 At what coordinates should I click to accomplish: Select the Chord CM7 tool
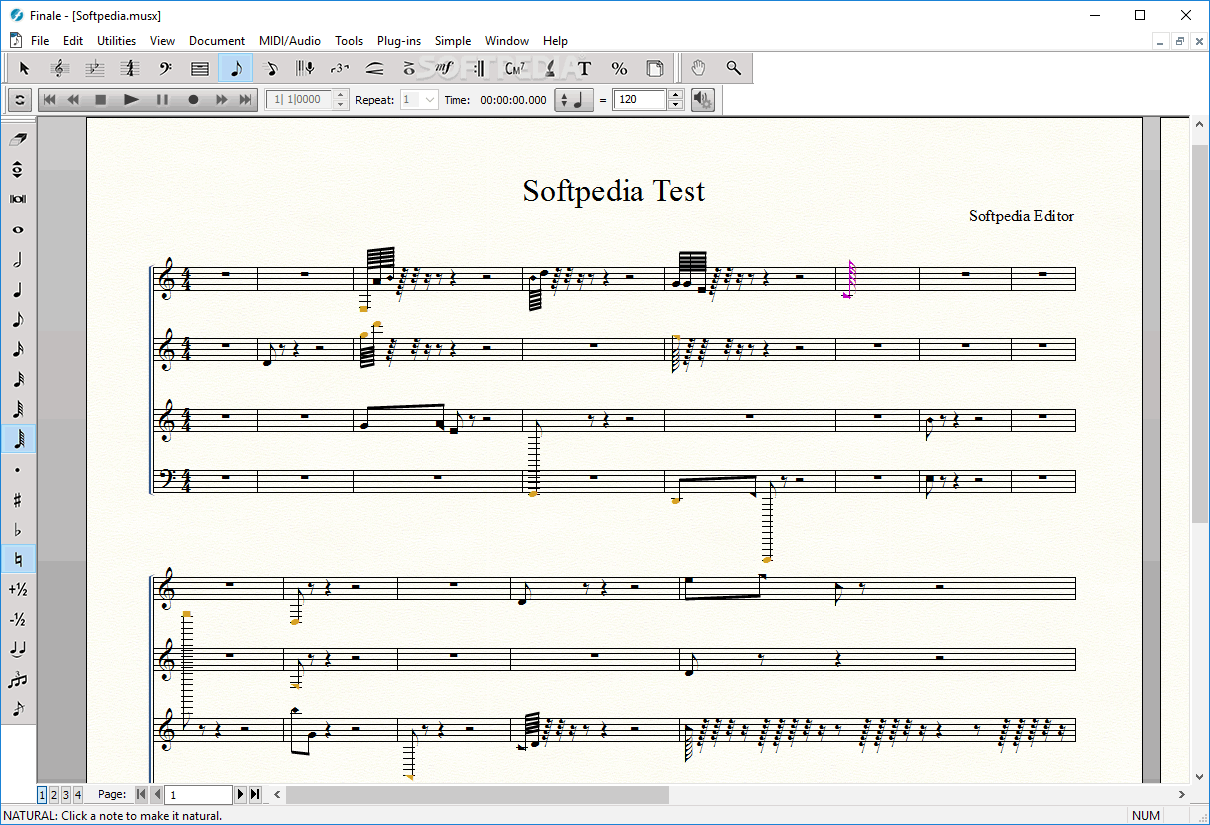514,68
